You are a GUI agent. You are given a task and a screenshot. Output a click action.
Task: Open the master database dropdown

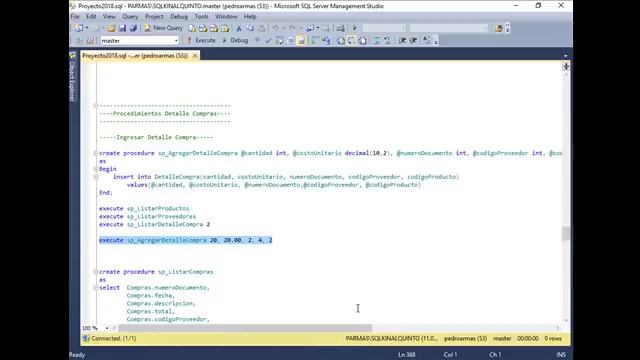[176, 40]
